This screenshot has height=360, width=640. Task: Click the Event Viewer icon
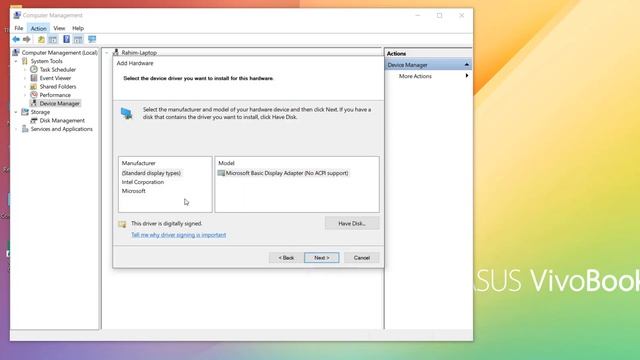[x=34, y=78]
